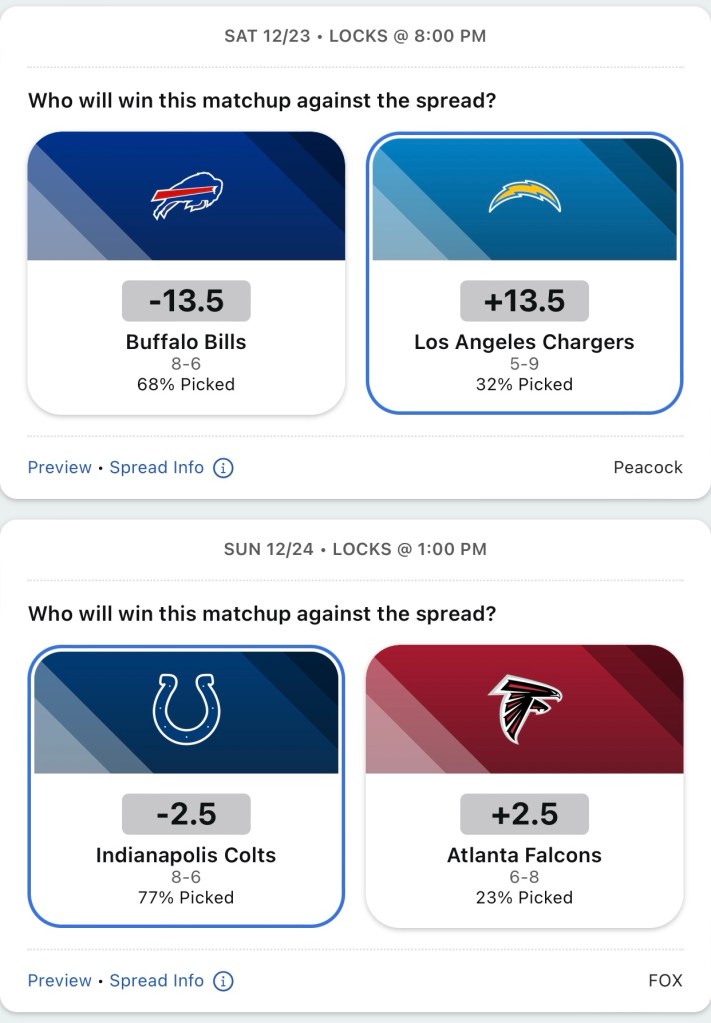Image resolution: width=711 pixels, height=1023 pixels.
Task: Open Preview for Colts vs Falcons
Action: (x=59, y=981)
